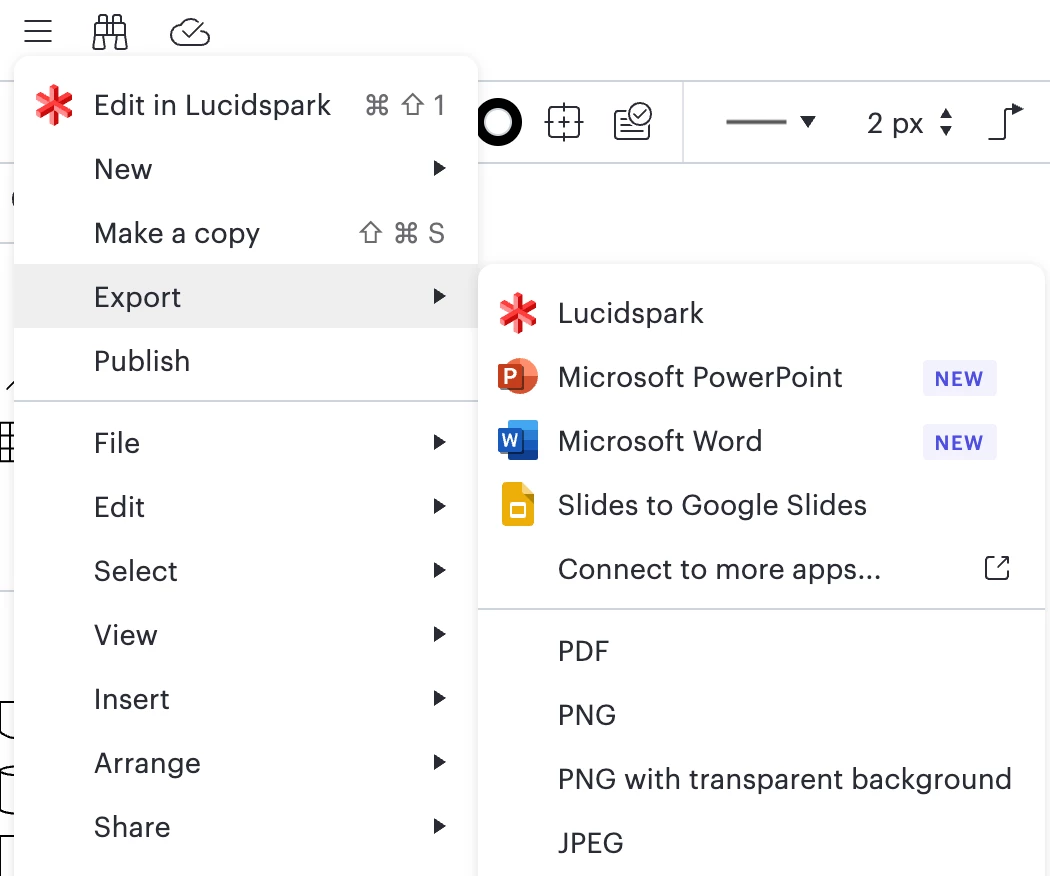Export to Microsoft PowerPoint
1050x876 pixels.
pos(761,377)
